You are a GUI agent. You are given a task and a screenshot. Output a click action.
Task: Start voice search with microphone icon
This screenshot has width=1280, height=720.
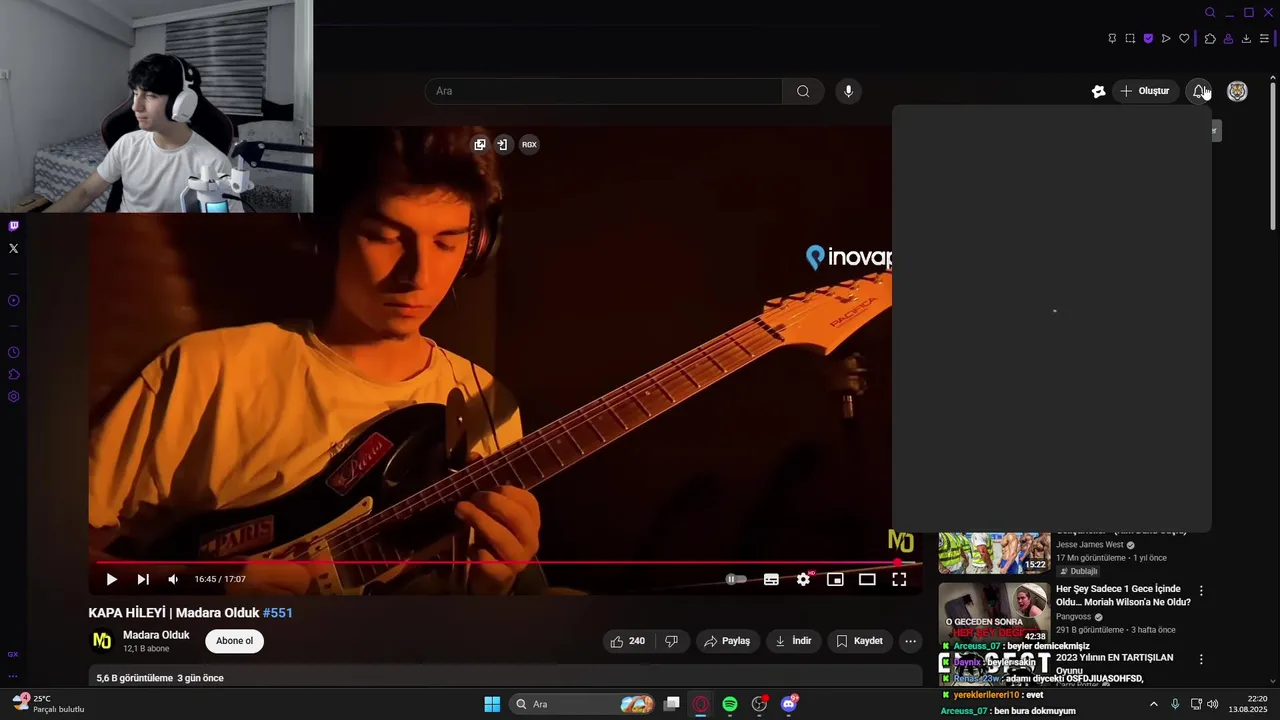coord(848,91)
